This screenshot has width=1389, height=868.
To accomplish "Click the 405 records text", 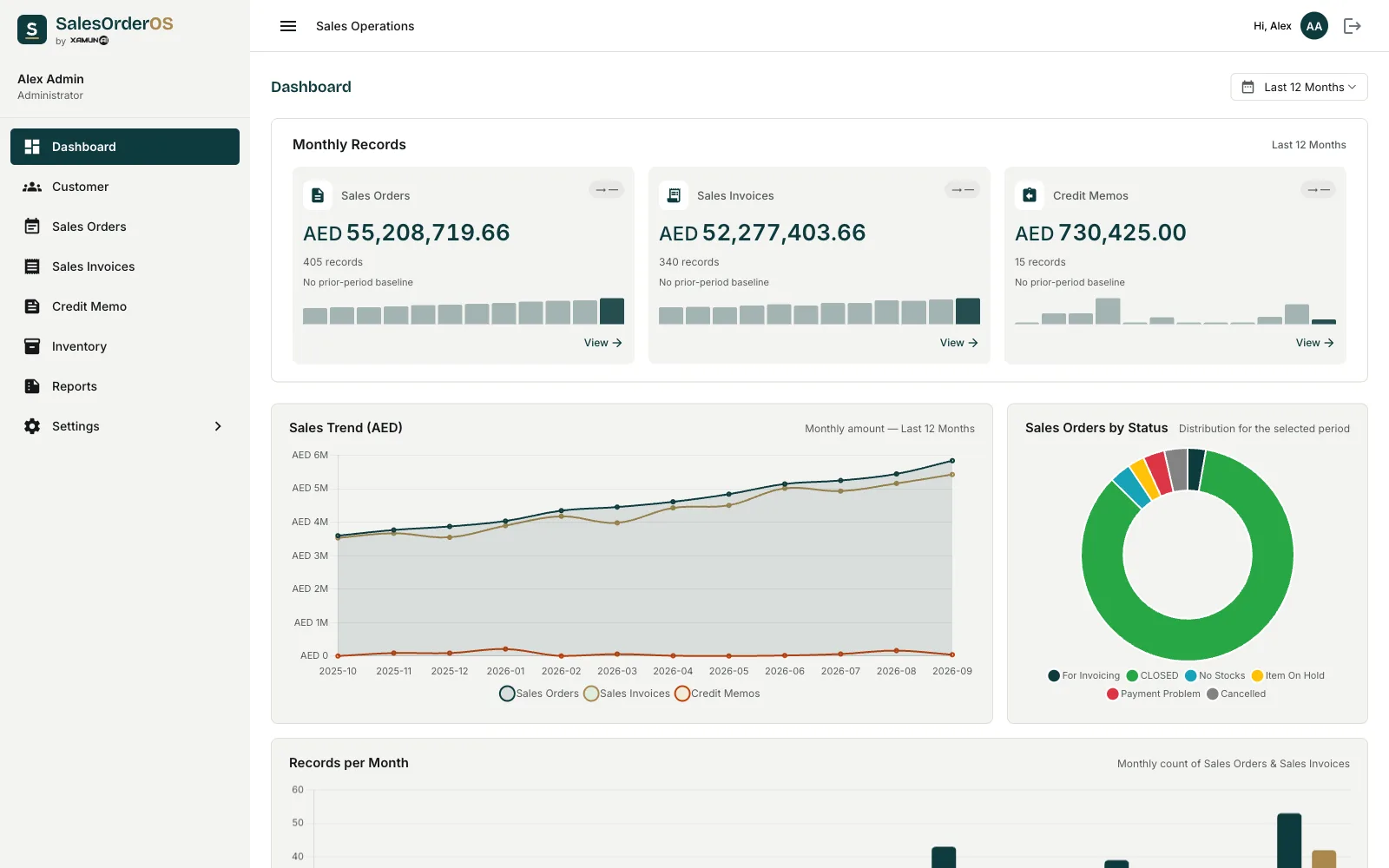I will [332, 262].
